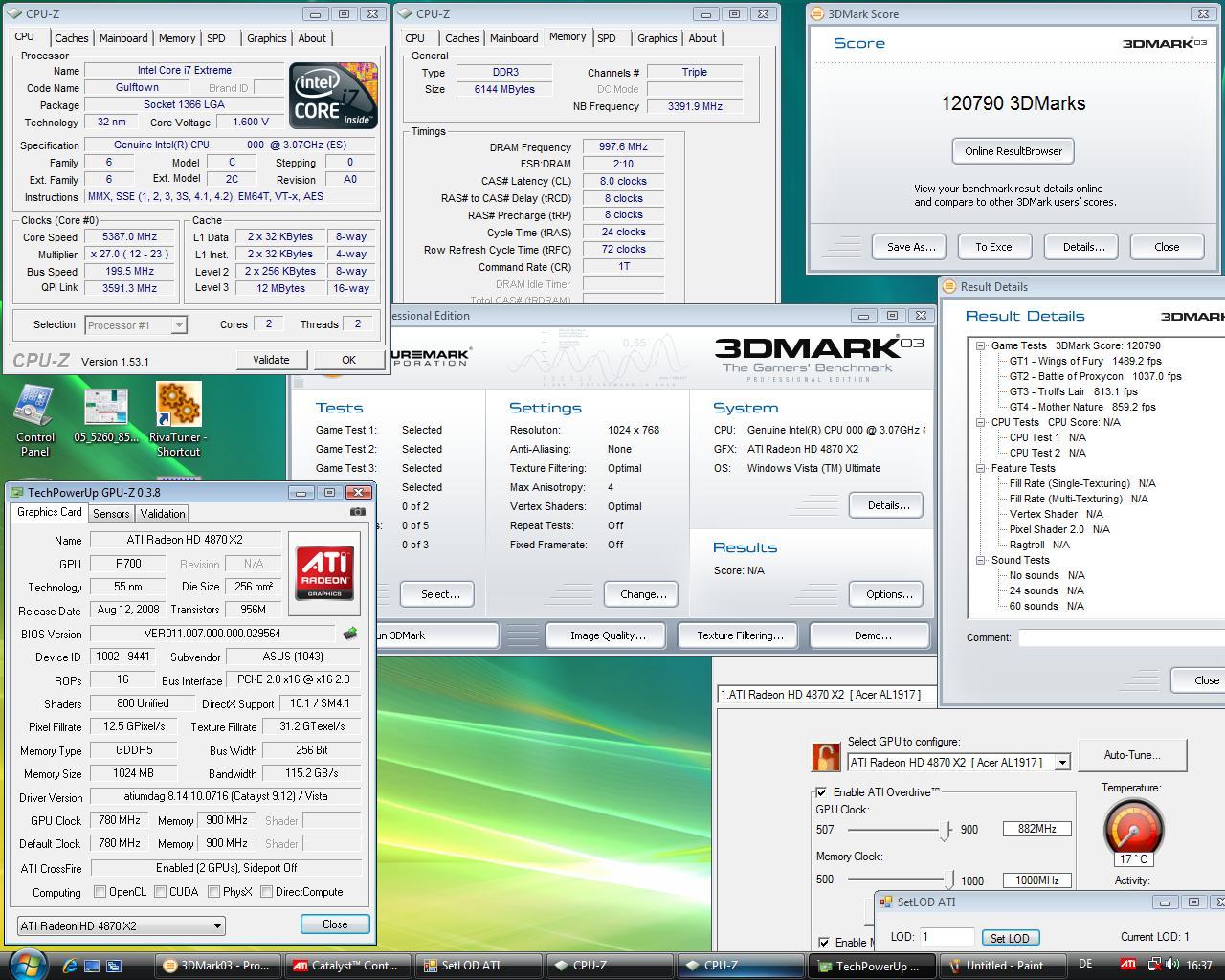Adjust the Memory Clock slider handle
1225x980 pixels.
pos(949,880)
